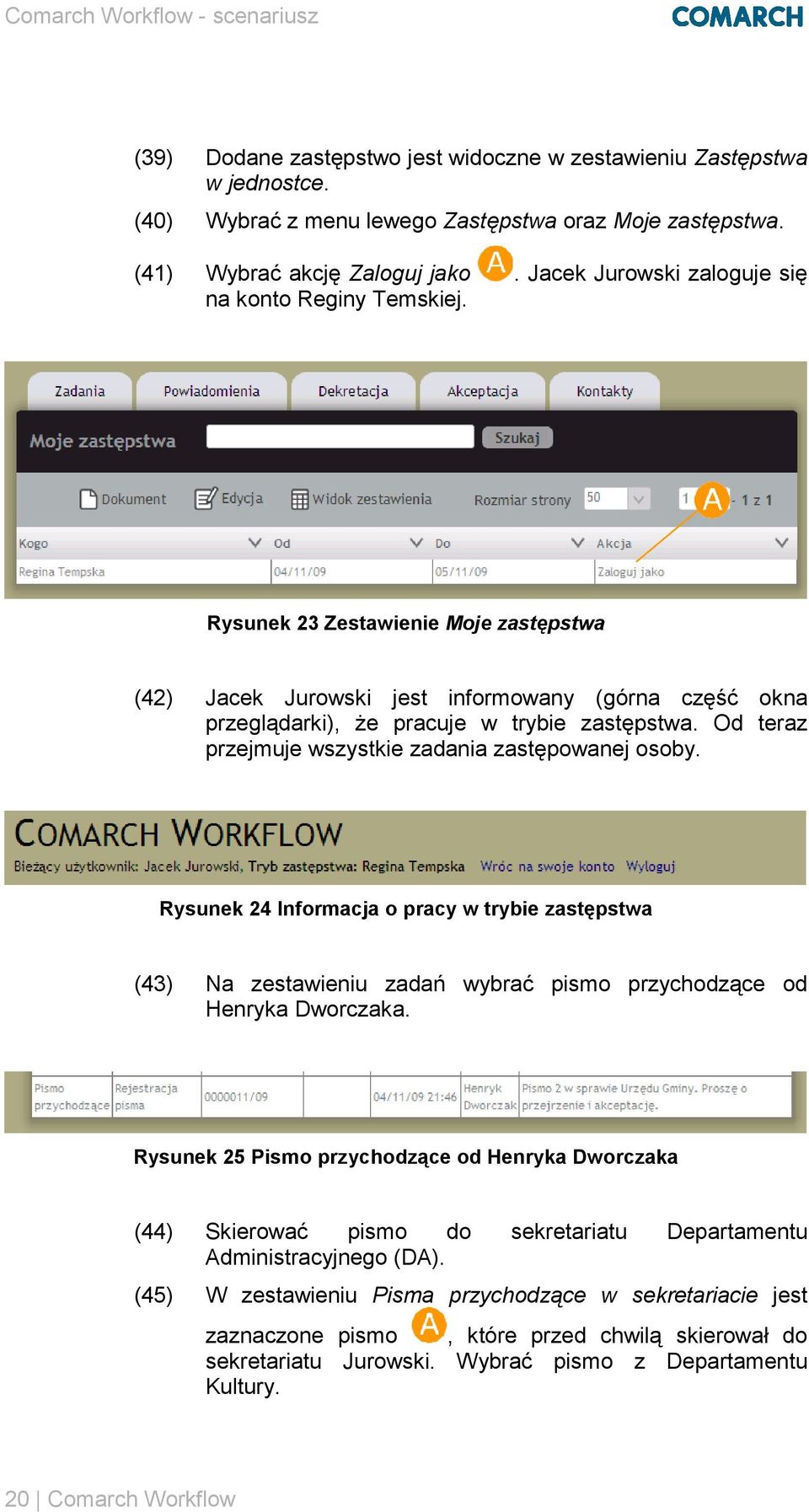Expand the Akcja column filter arrow
This screenshot has height=1512, width=809.
[x=781, y=543]
